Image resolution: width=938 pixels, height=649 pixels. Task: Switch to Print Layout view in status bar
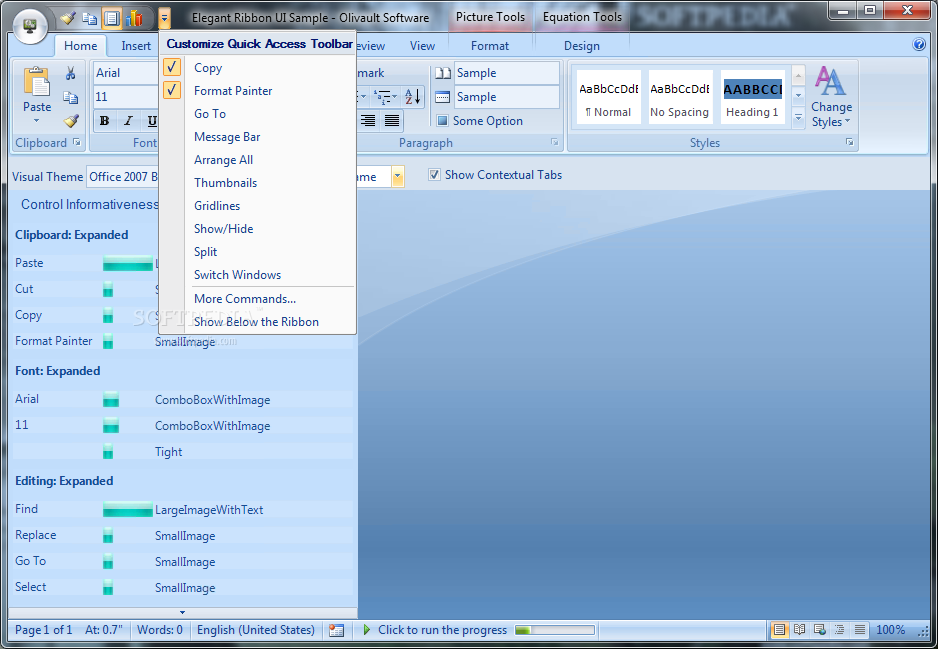pos(779,630)
